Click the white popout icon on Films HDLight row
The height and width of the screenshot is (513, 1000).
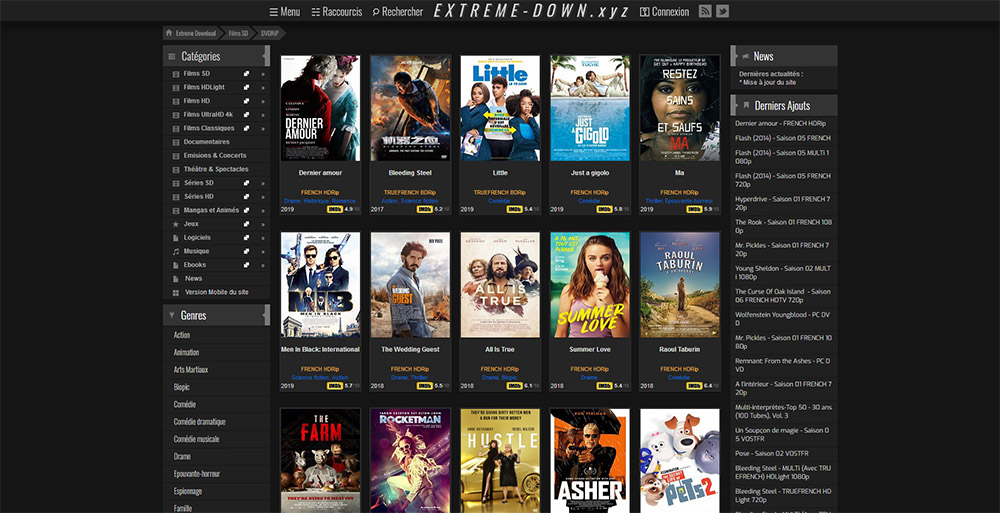(x=246, y=87)
